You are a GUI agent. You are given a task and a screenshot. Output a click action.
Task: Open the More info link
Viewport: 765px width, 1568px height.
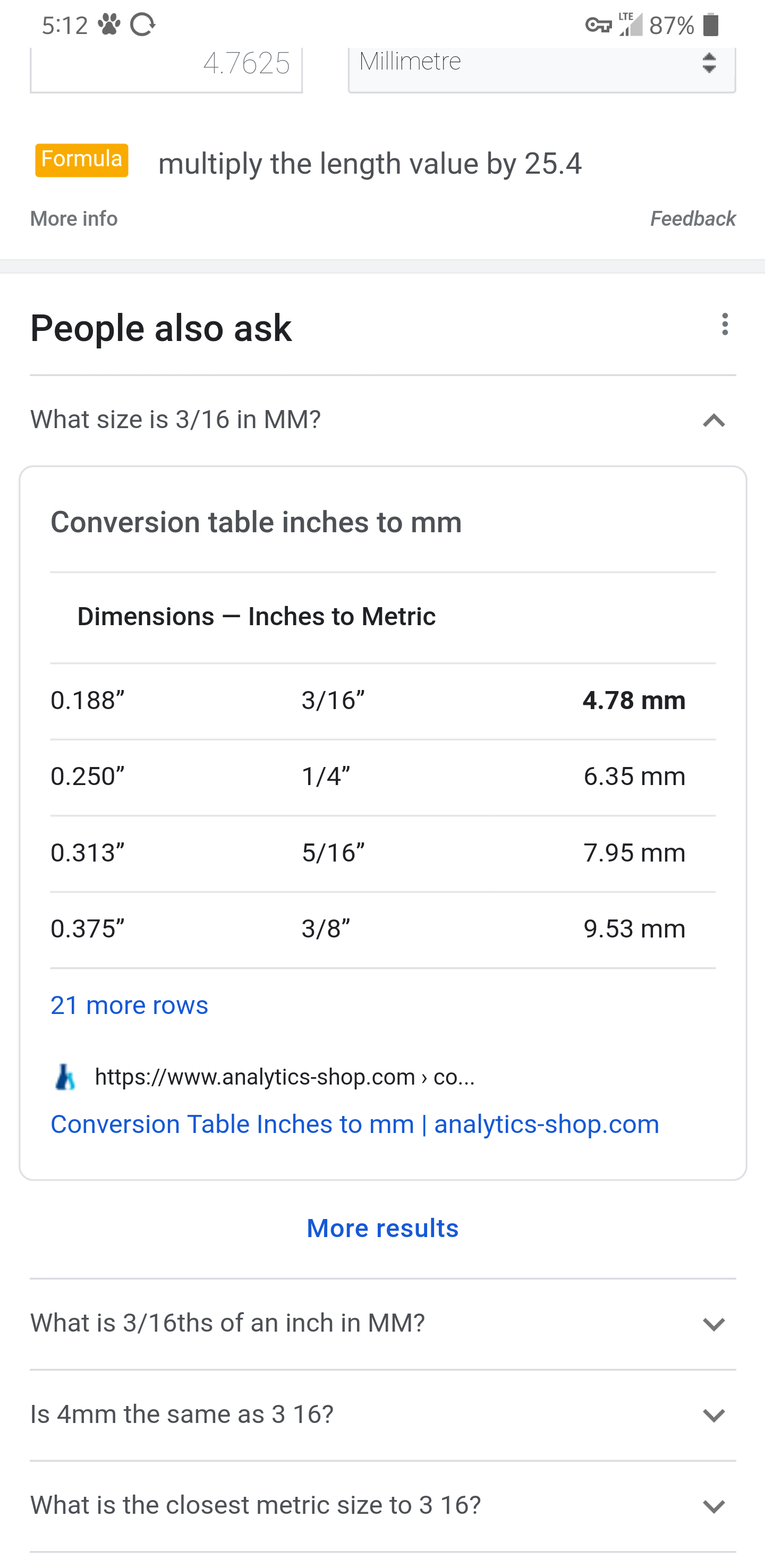coord(74,218)
